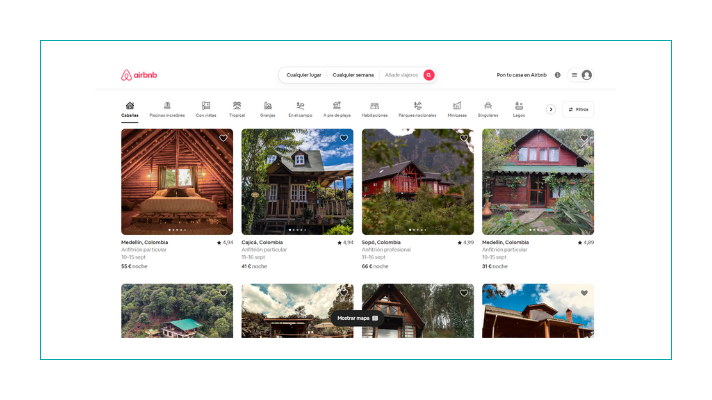Click the Cualquier lugar search field
Screen dimensions: 712x400
point(304,75)
